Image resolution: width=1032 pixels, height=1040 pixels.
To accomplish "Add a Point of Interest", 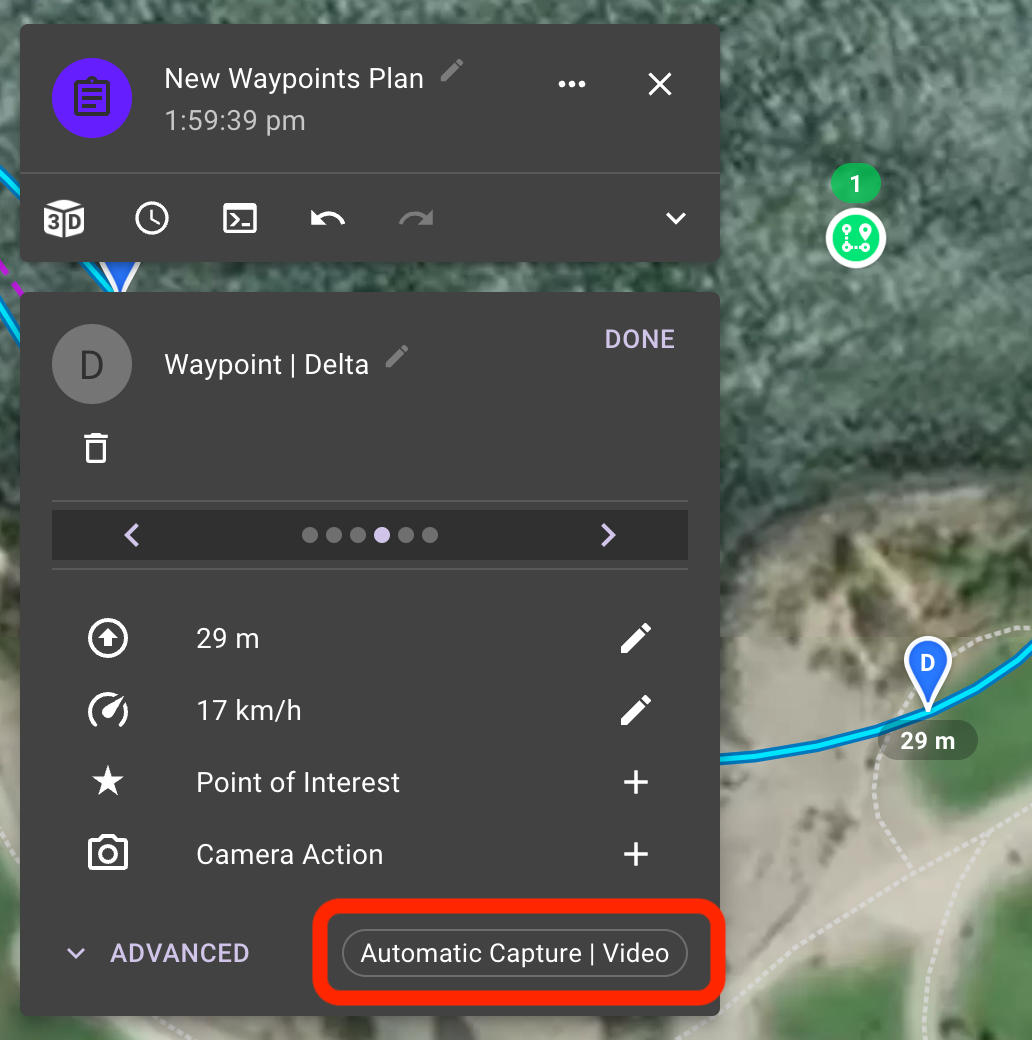I will point(635,782).
